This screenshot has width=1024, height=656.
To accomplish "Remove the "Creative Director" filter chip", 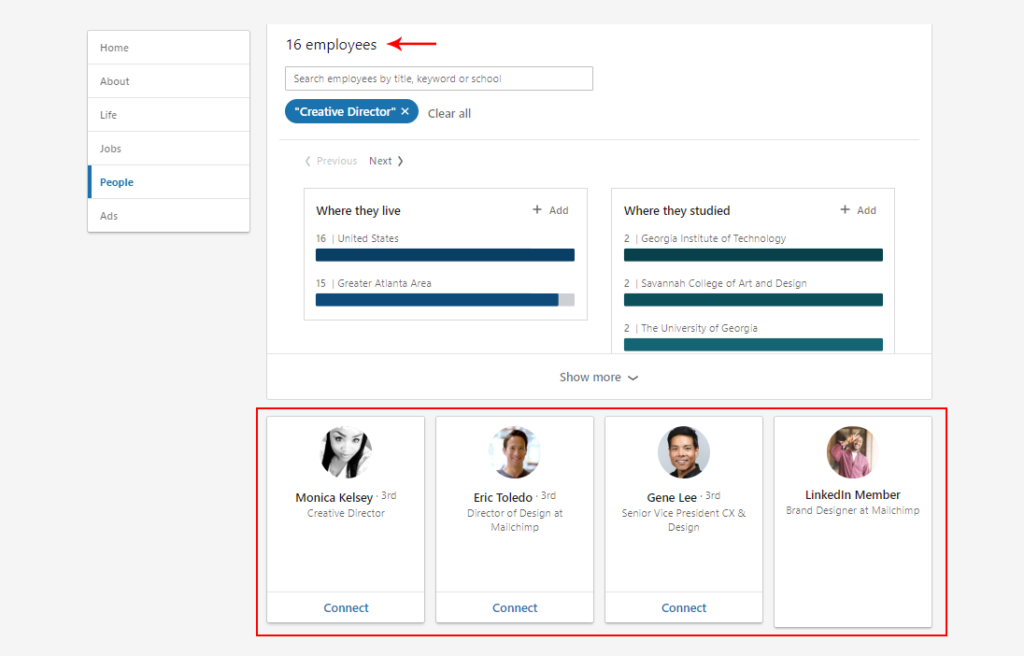I will (405, 111).
